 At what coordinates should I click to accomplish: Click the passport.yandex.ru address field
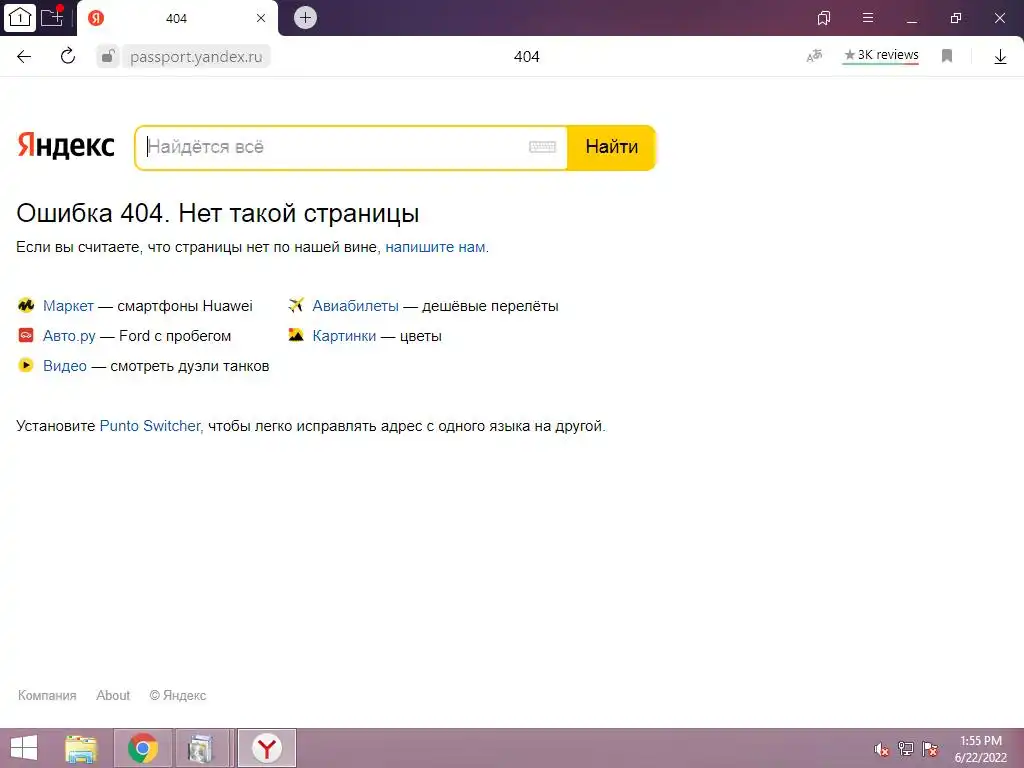click(196, 57)
